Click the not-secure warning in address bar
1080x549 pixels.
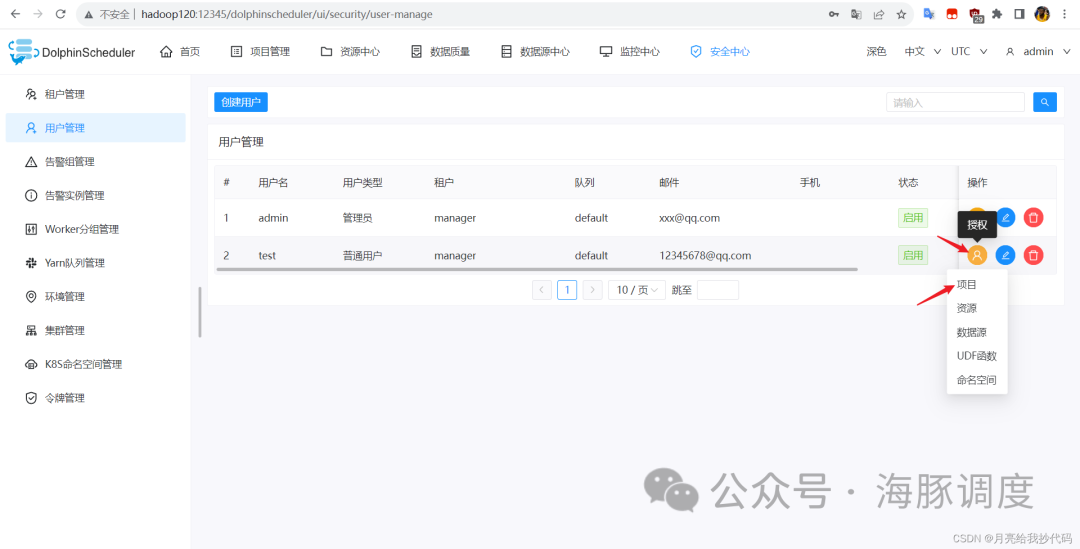(x=107, y=14)
